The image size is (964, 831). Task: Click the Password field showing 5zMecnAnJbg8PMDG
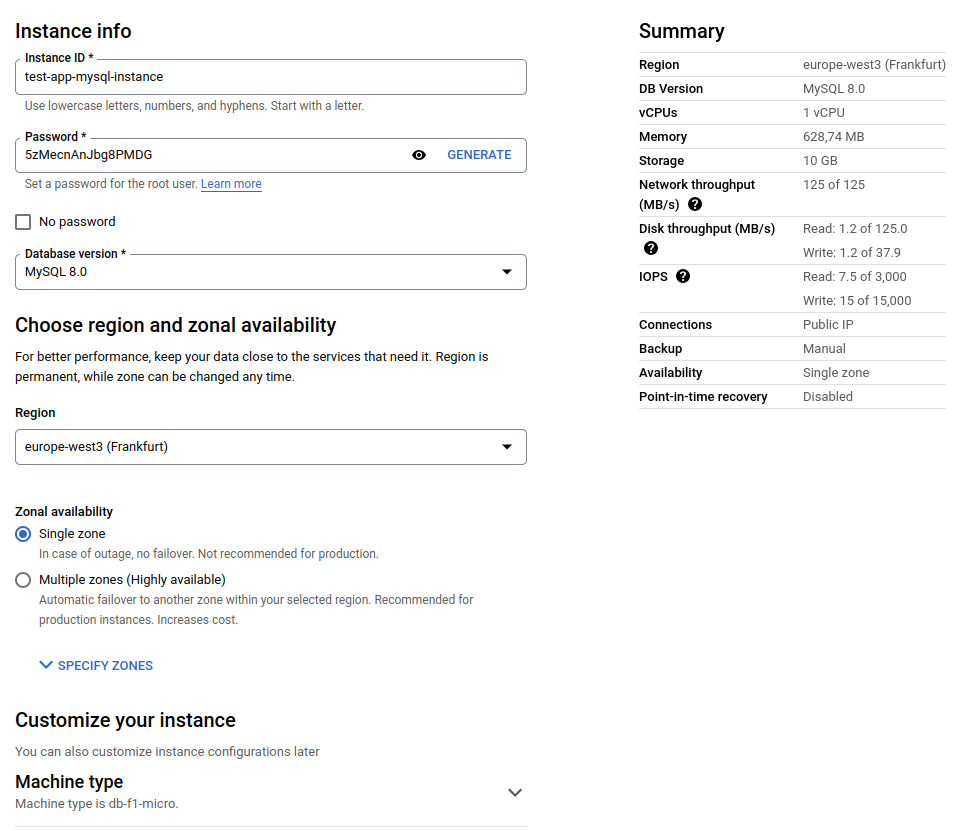pyautogui.click(x=200, y=155)
